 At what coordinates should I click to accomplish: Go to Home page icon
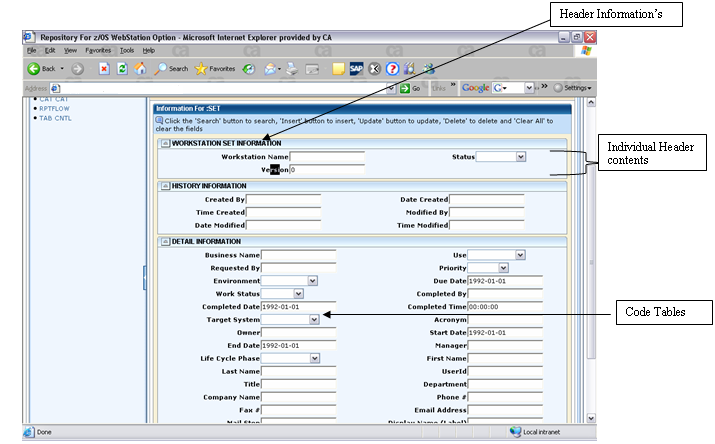click(140, 69)
